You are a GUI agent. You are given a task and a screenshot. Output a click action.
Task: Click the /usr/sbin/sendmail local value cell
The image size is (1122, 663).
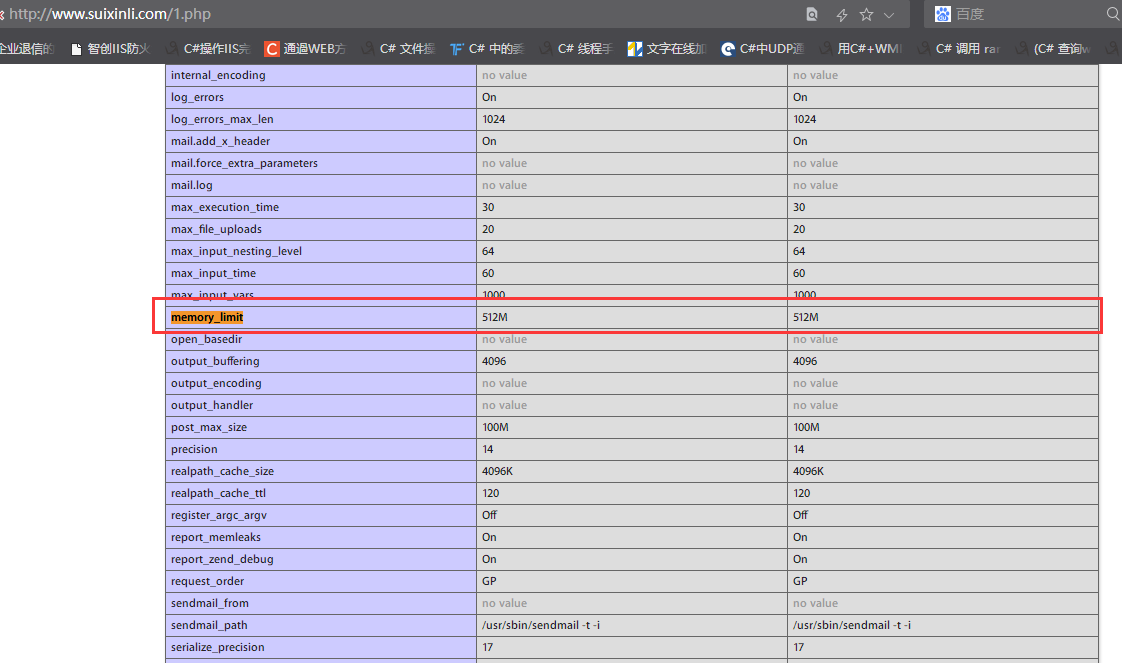pyautogui.click(x=540, y=625)
